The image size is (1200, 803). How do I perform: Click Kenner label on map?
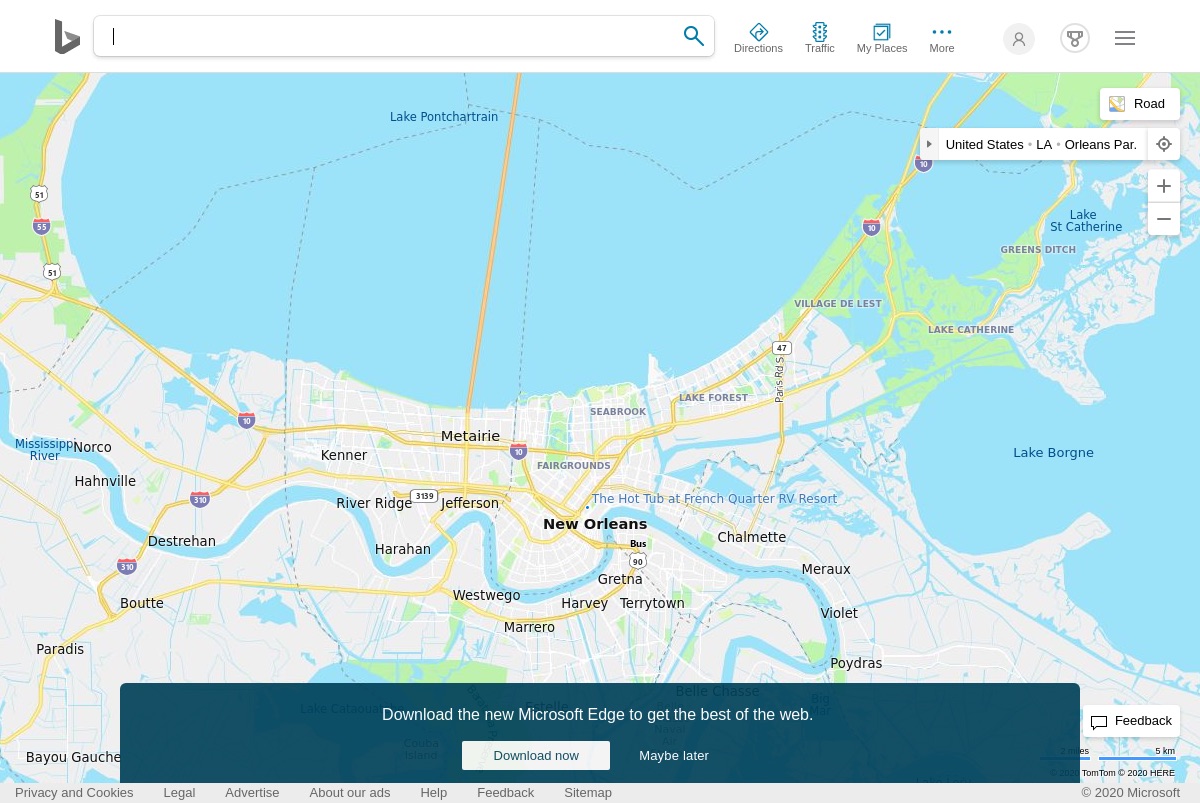click(x=344, y=455)
